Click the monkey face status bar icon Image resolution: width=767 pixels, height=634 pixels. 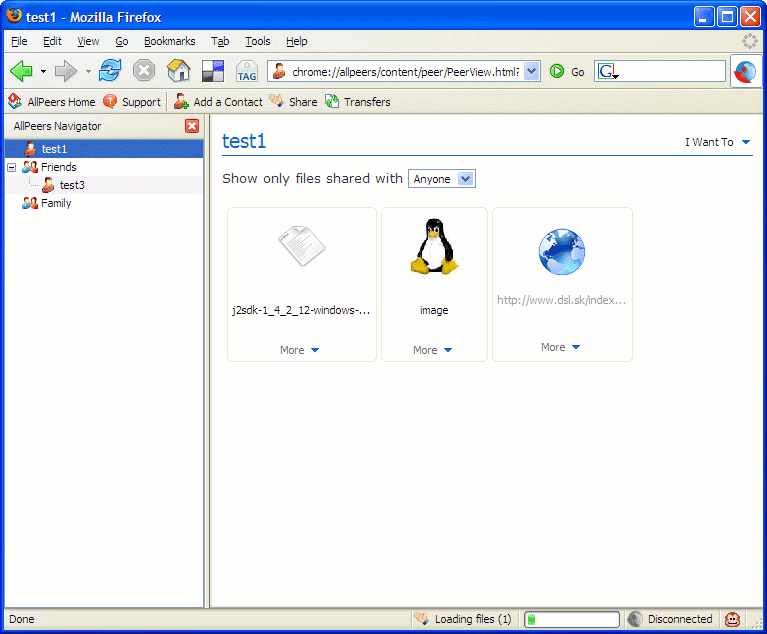732,619
